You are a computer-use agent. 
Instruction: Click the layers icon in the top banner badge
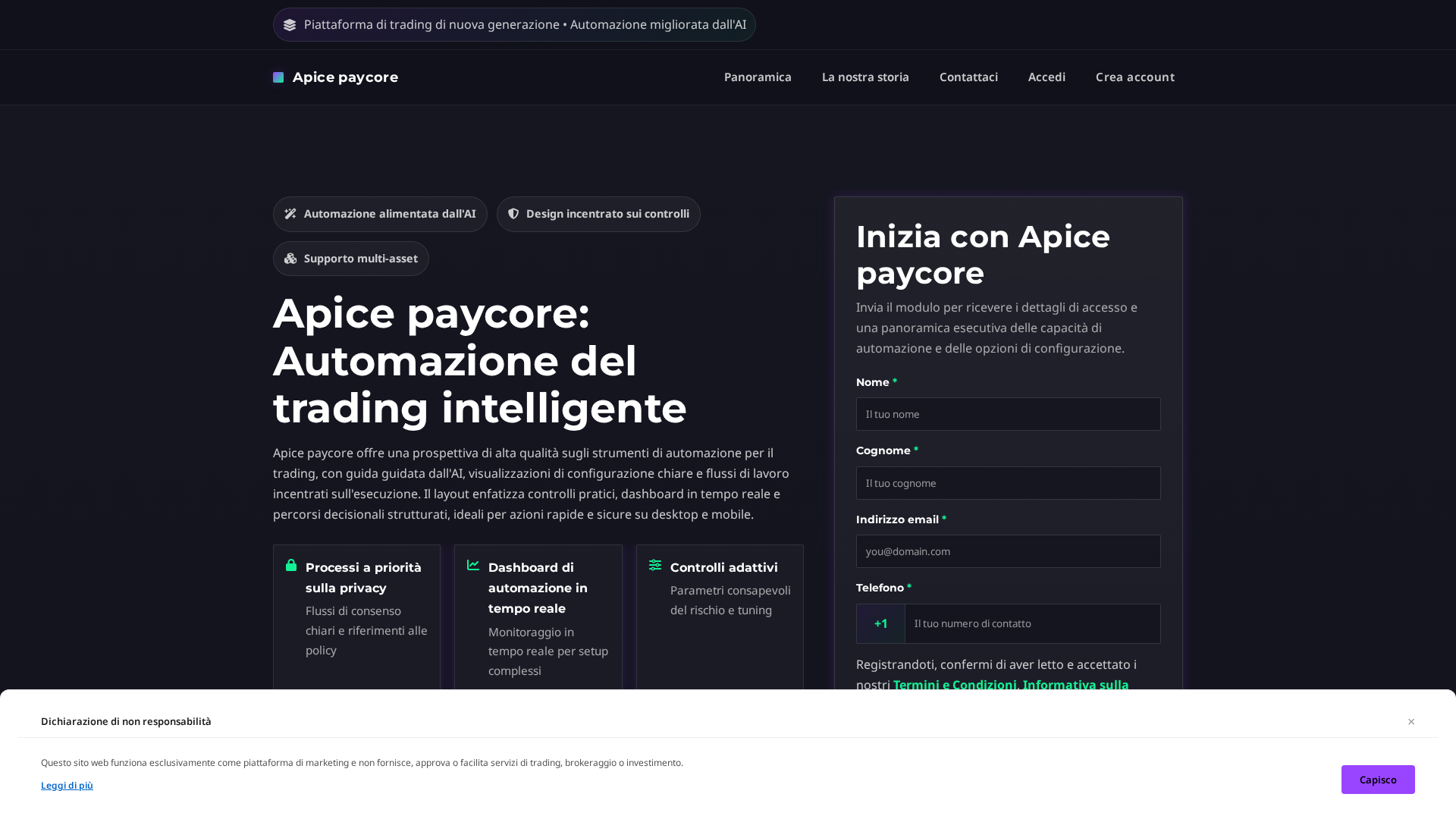(290, 24)
